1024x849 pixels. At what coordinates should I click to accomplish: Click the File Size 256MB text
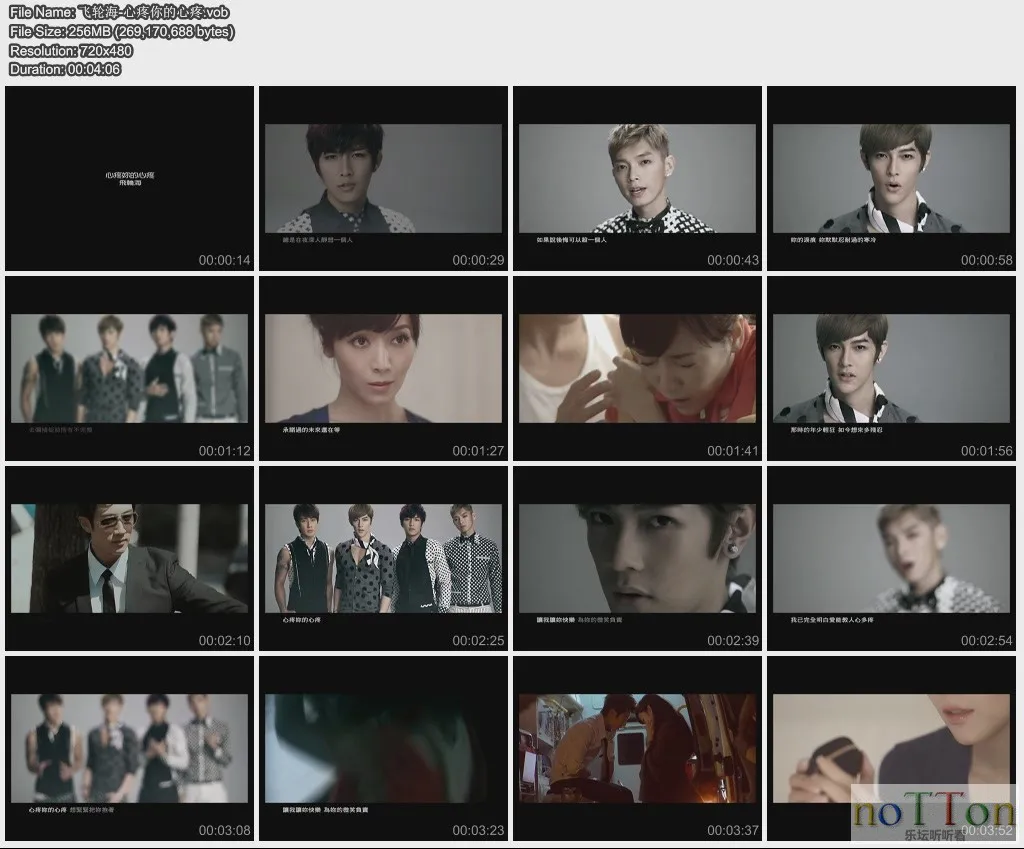122,31
